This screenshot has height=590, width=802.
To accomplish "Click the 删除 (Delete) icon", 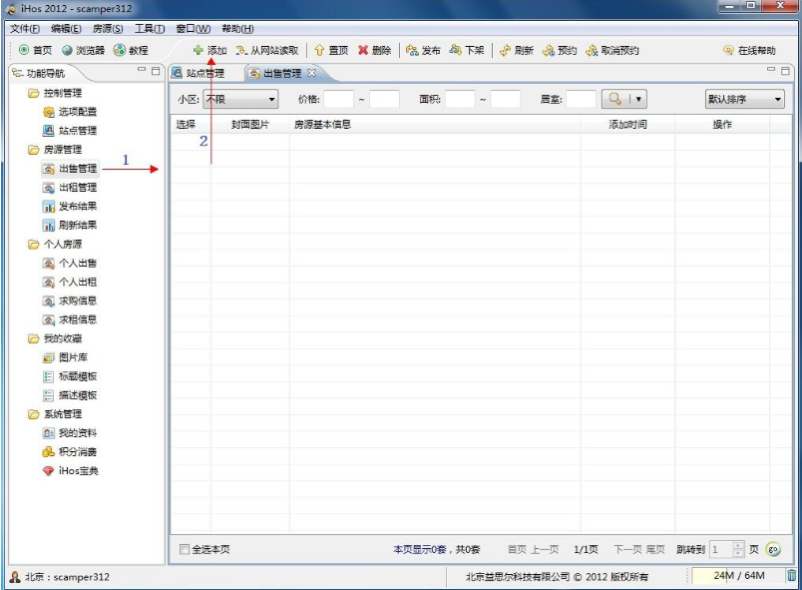I will 374,50.
